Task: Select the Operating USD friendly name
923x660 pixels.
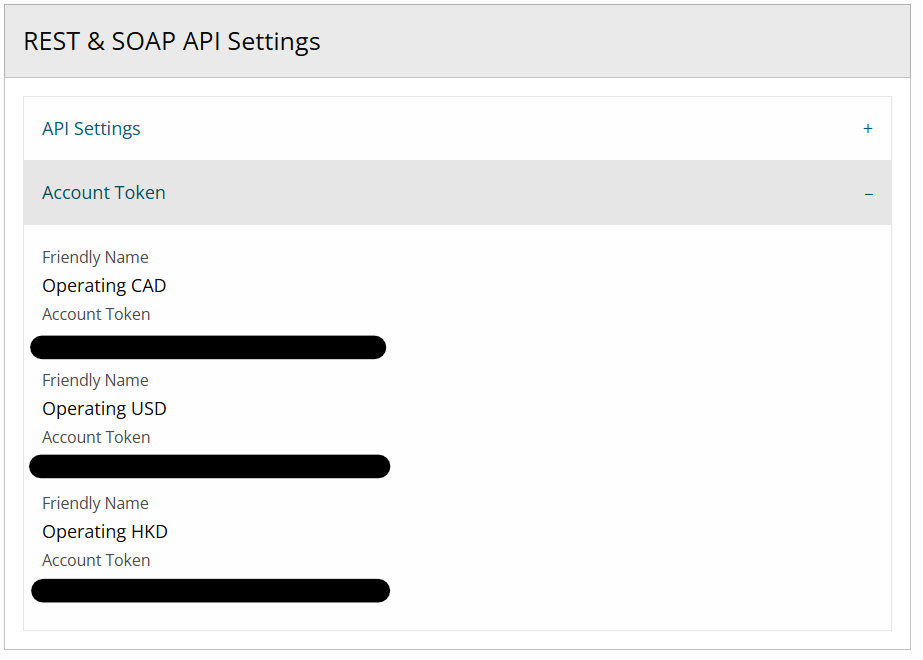Action: click(x=104, y=409)
